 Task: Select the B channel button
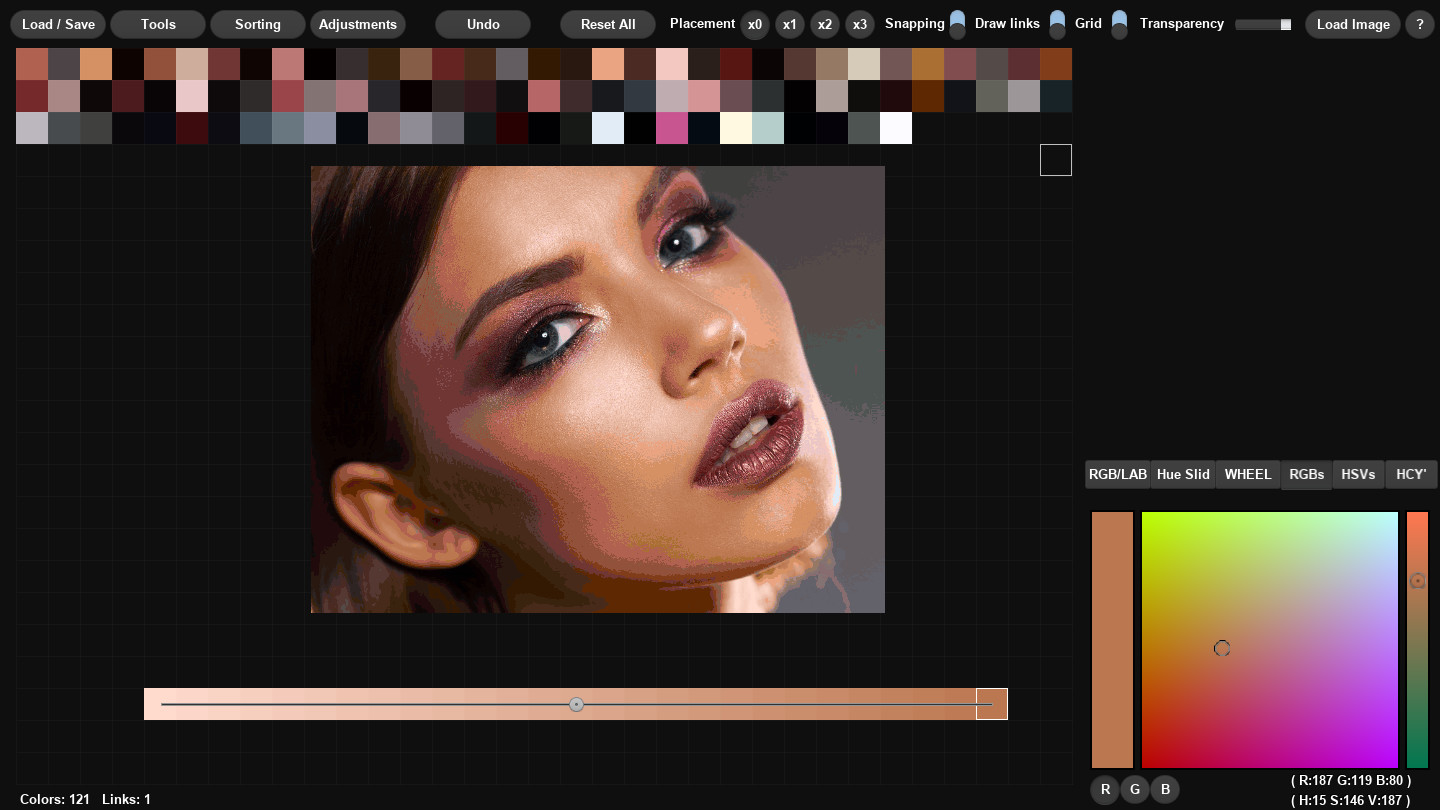coord(1165,789)
